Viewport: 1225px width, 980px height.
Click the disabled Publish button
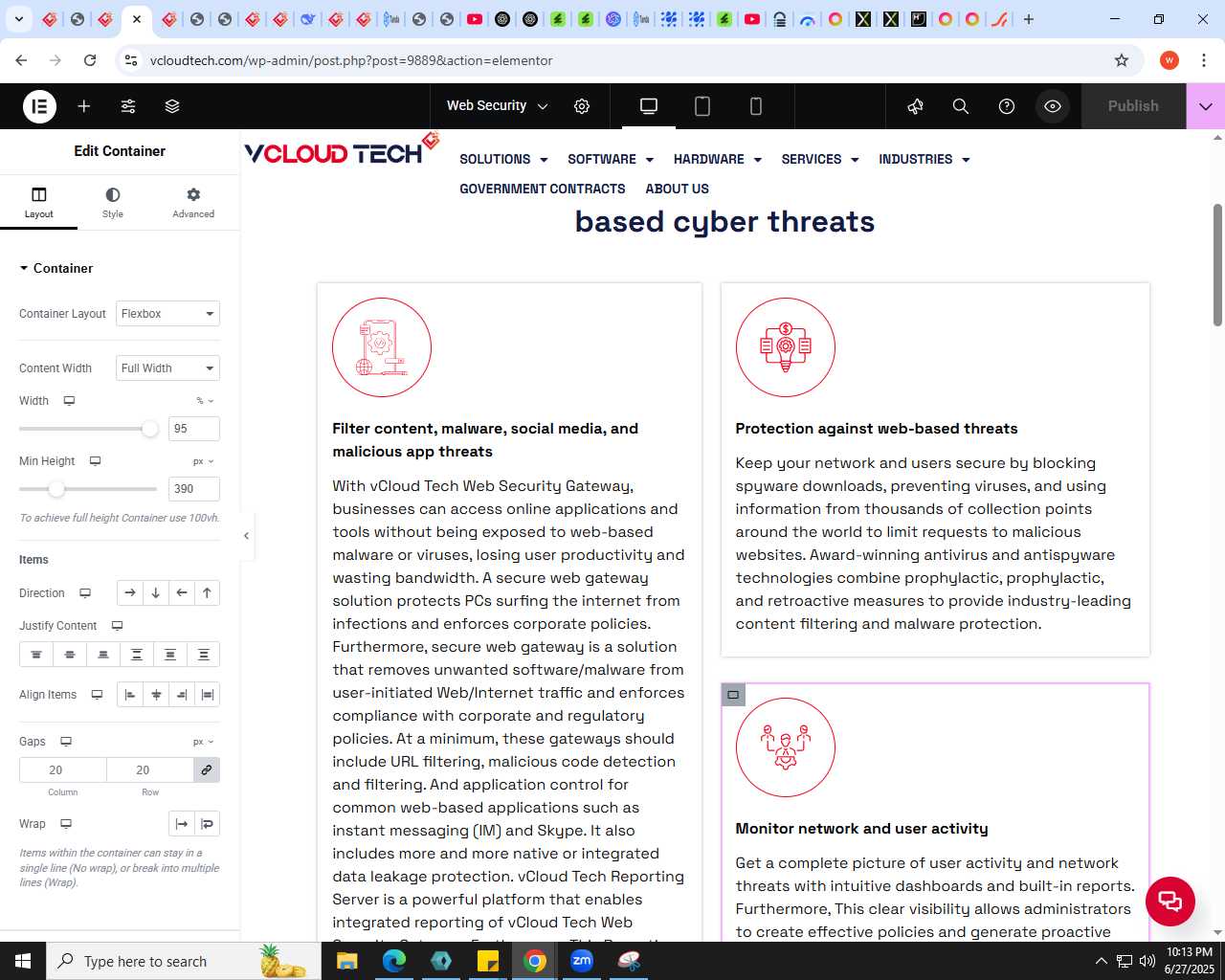(x=1133, y=106)
